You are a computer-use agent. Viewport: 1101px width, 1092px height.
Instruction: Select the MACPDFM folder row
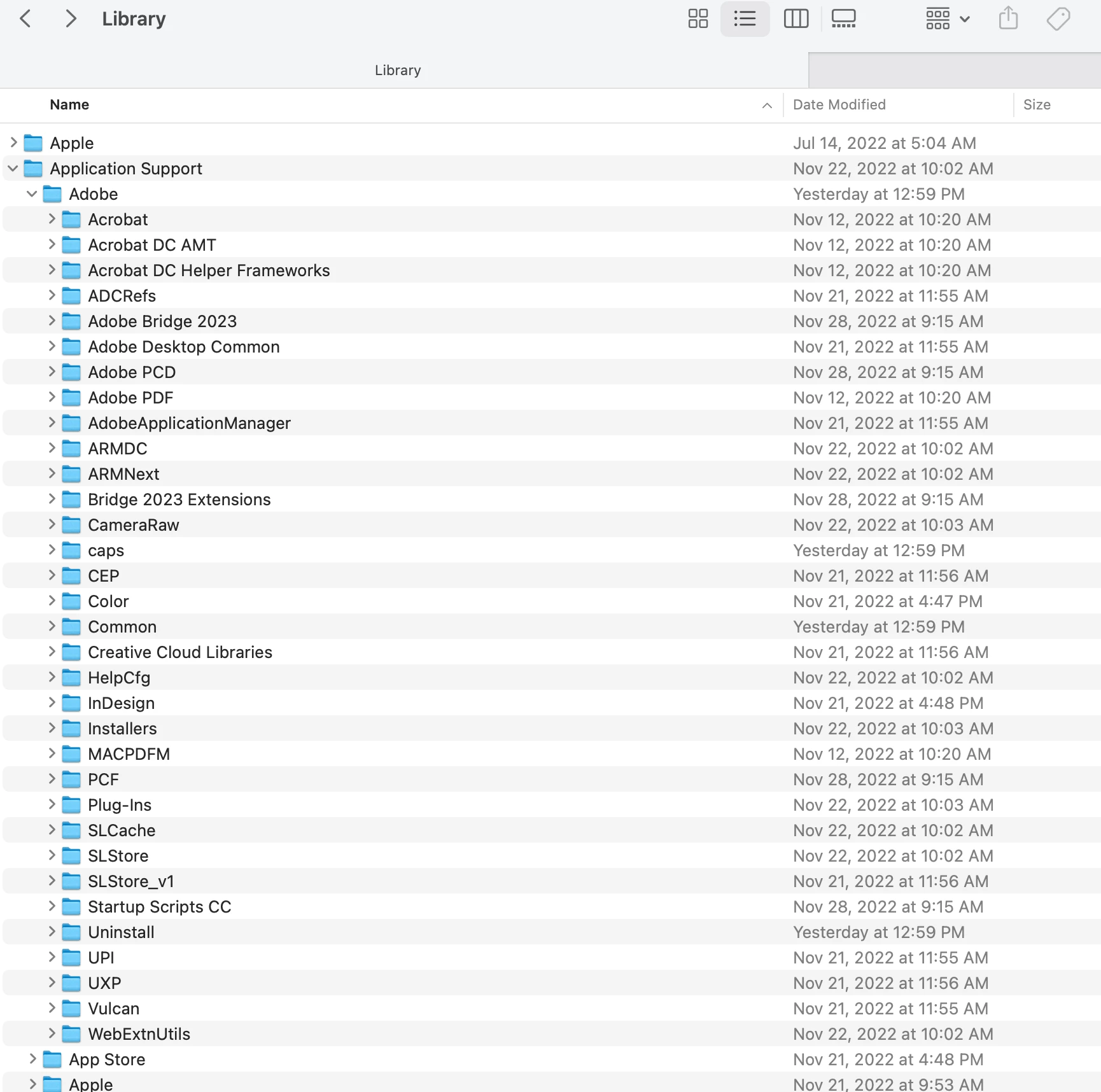[x=552, y=754]
